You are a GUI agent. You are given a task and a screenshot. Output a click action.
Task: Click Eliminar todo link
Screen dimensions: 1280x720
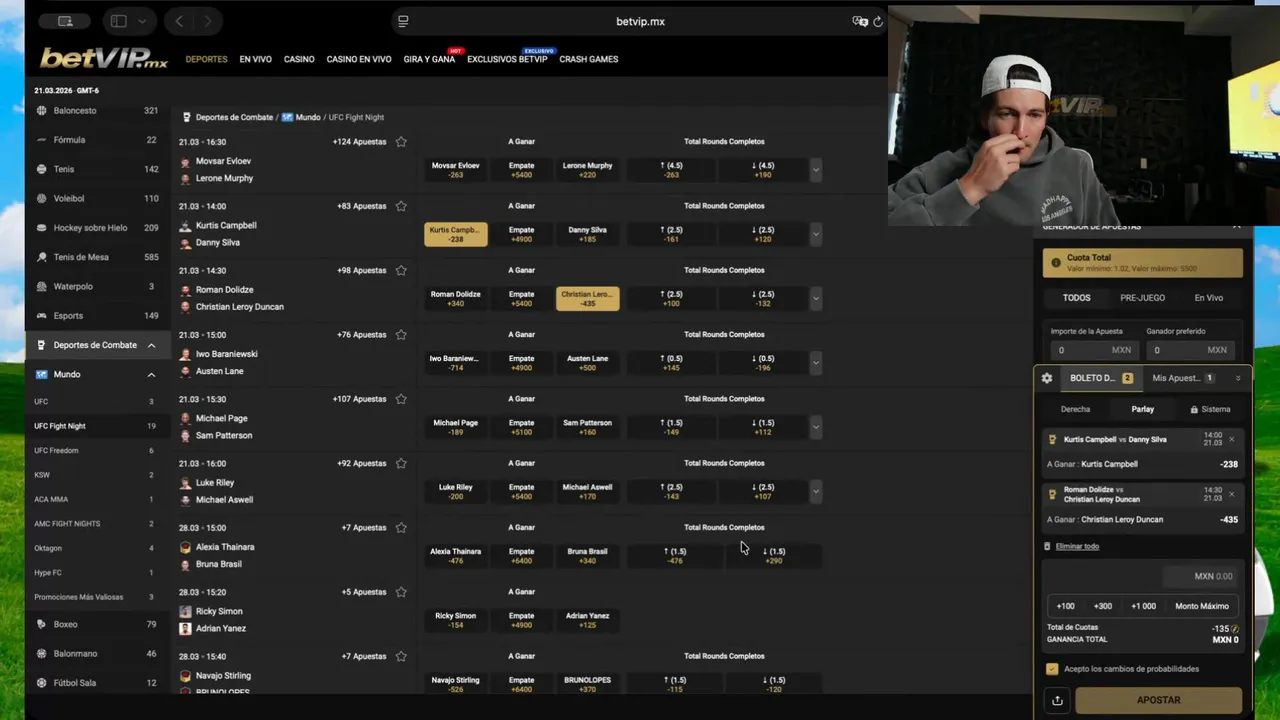[1077, 546]
